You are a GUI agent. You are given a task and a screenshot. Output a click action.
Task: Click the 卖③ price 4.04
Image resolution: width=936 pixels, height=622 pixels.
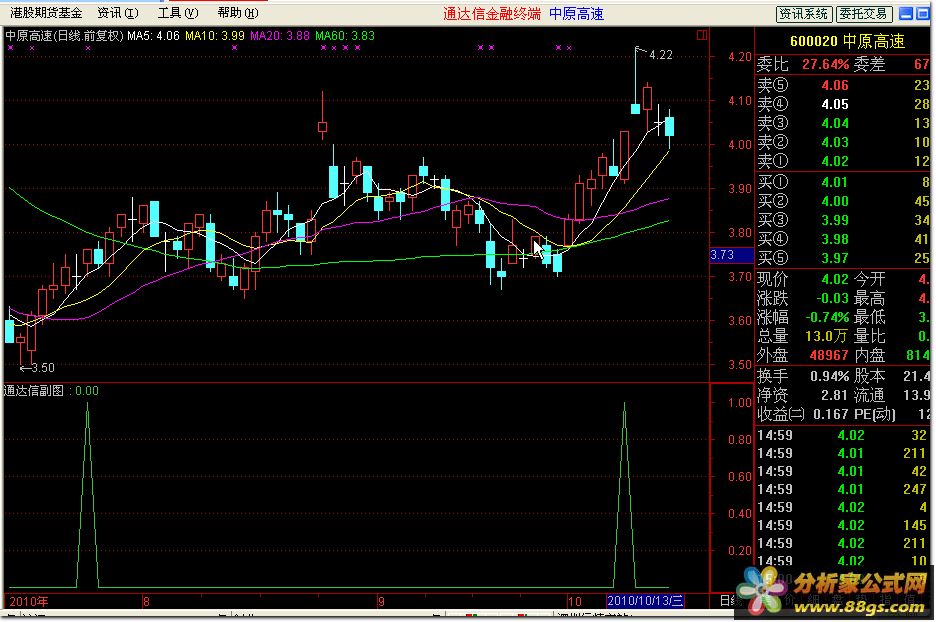point(835,124)
